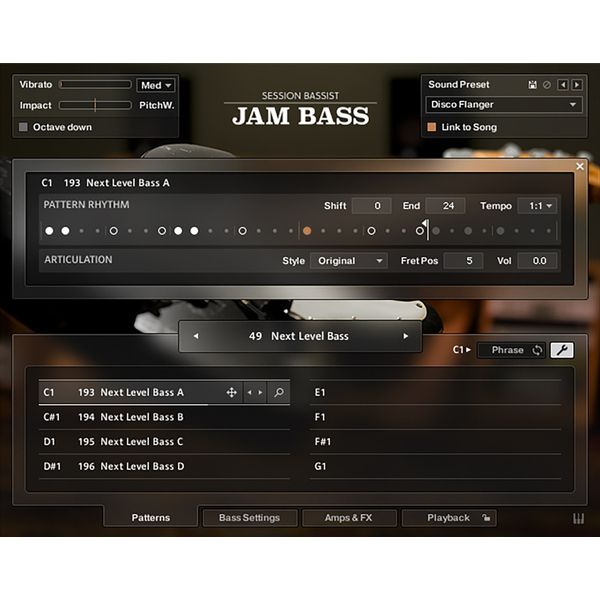Choose next pattern arrow on C1 row
The image size is (600, 600).
click(260, 392)
